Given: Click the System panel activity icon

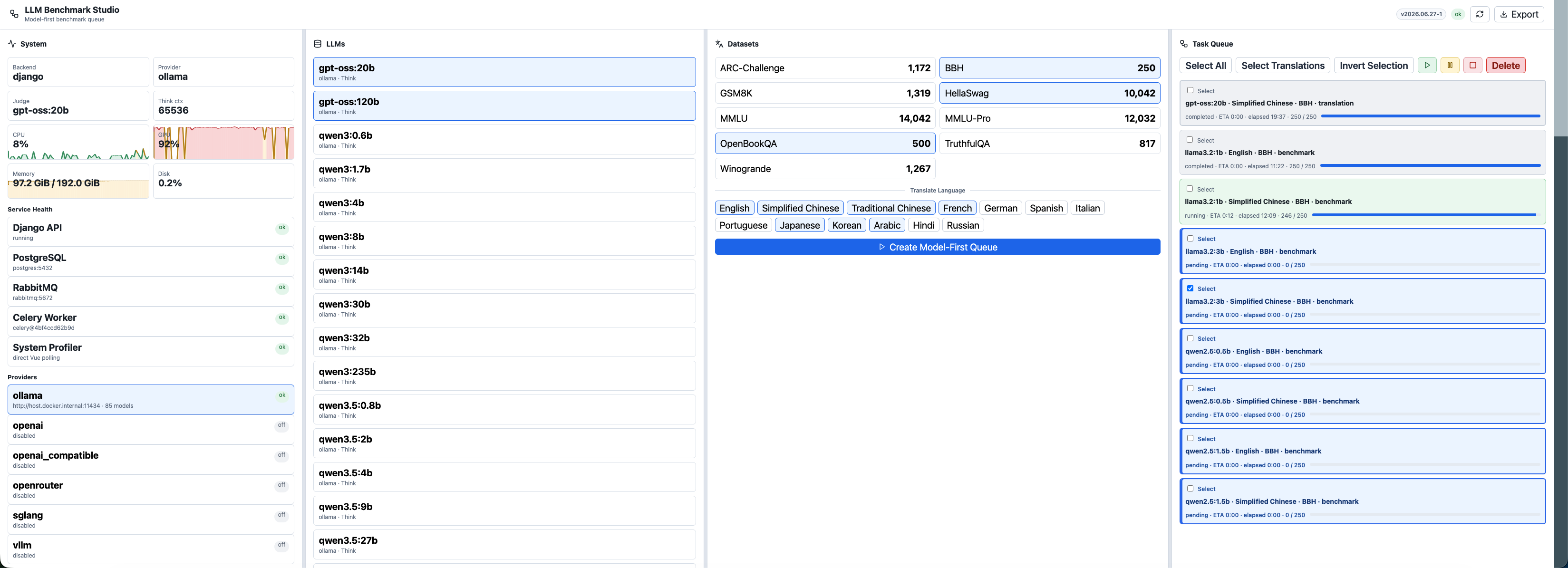Looking at the screenshot, I should point(11,44).
